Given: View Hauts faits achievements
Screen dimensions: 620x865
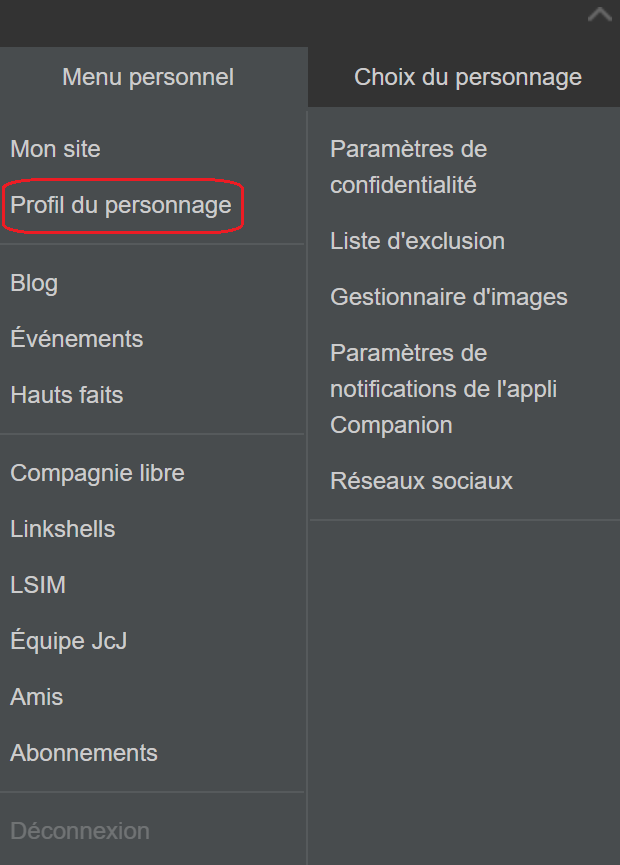Looking at the screenshot, I should tap(67, 395).
